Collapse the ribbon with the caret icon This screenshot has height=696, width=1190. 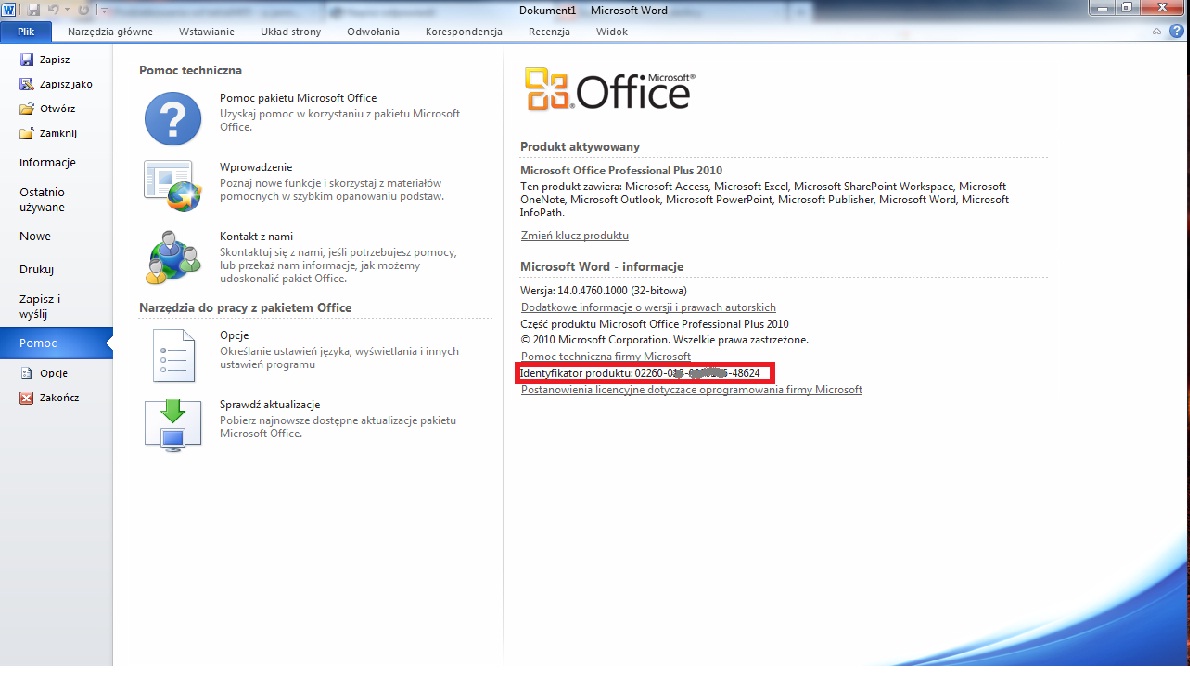click(1157, 32)
